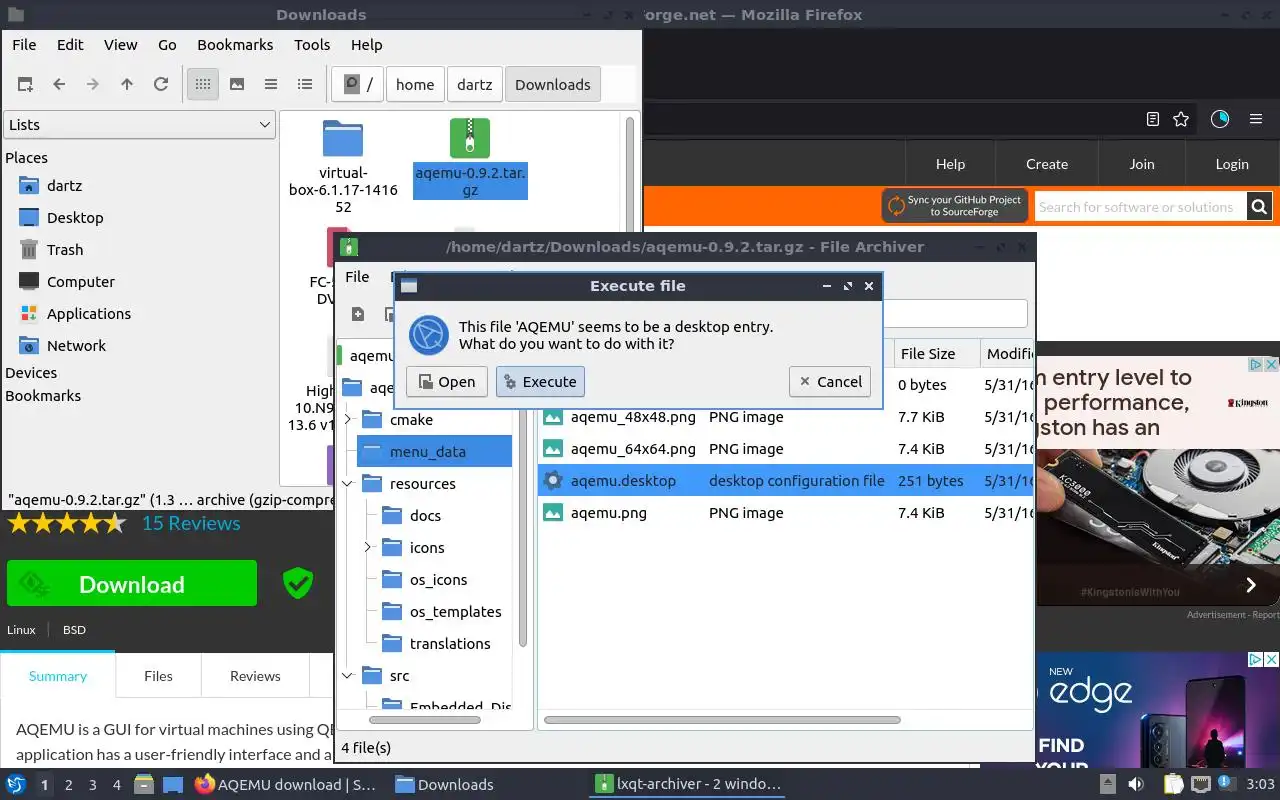Switch file manager to thumbnail view

(x=237, y=84)
